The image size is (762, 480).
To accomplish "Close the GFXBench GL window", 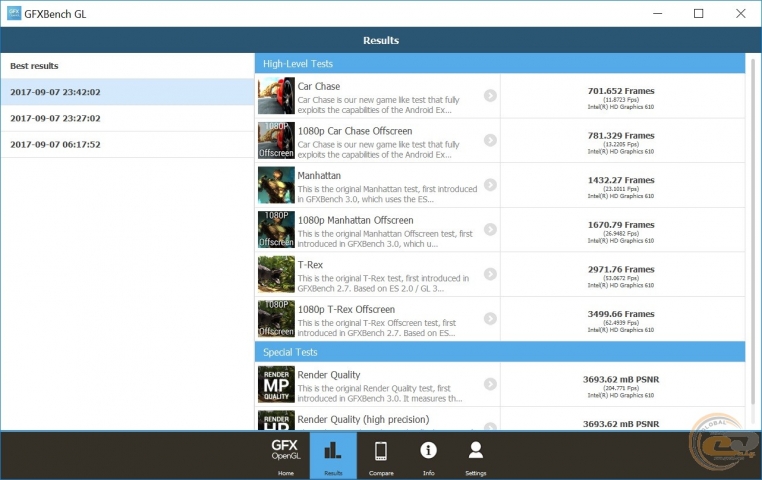I will click(740, 14).
